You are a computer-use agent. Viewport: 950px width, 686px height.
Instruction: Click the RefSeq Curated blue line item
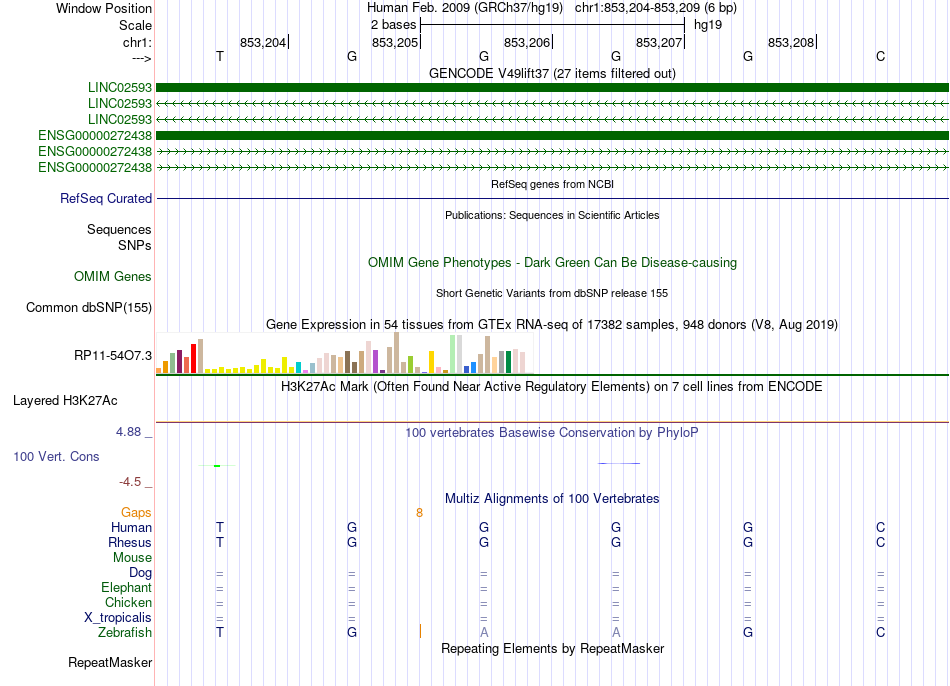552,198
